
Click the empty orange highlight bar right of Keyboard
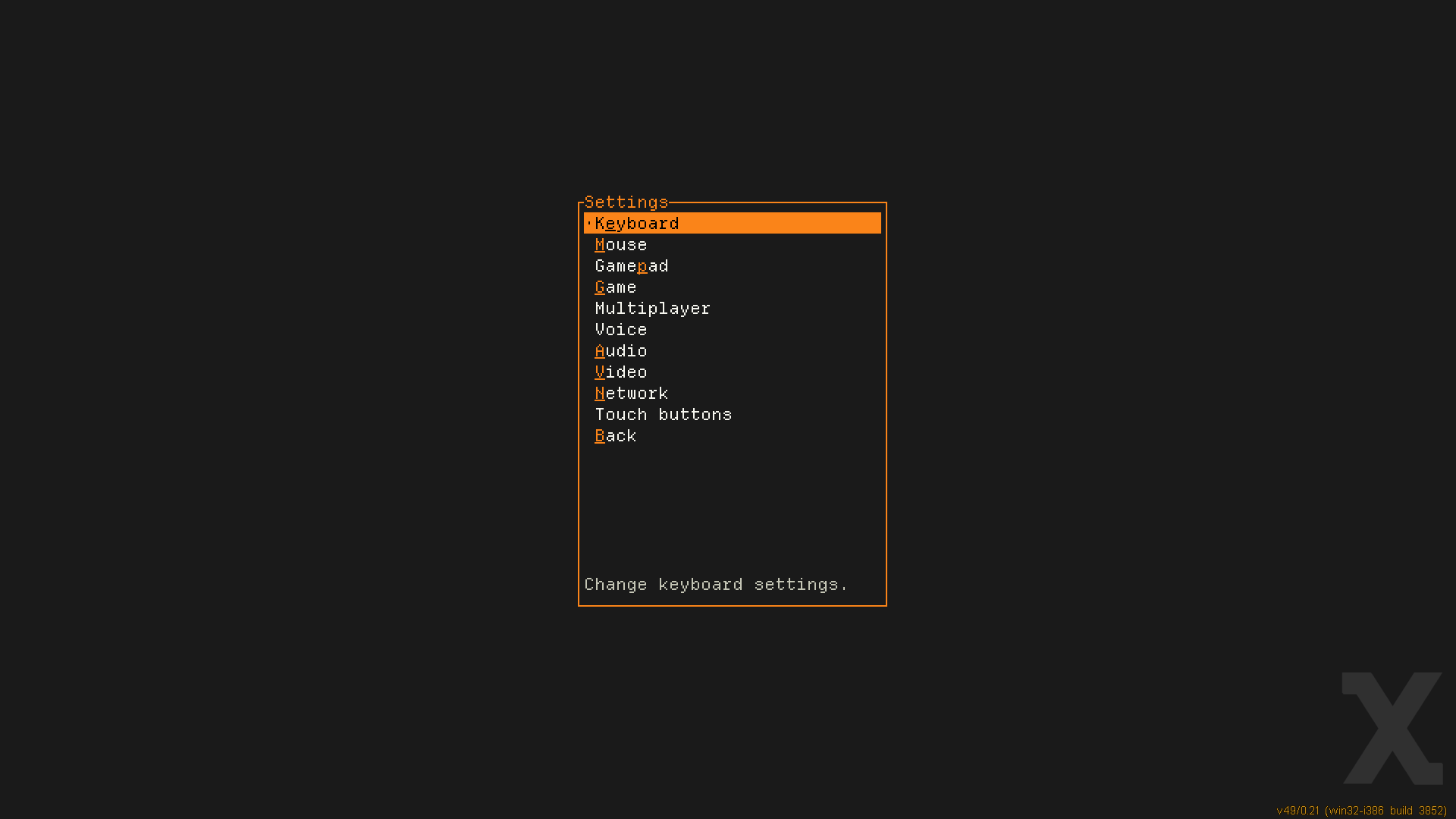pyautogui.click(x=781, y=224)
